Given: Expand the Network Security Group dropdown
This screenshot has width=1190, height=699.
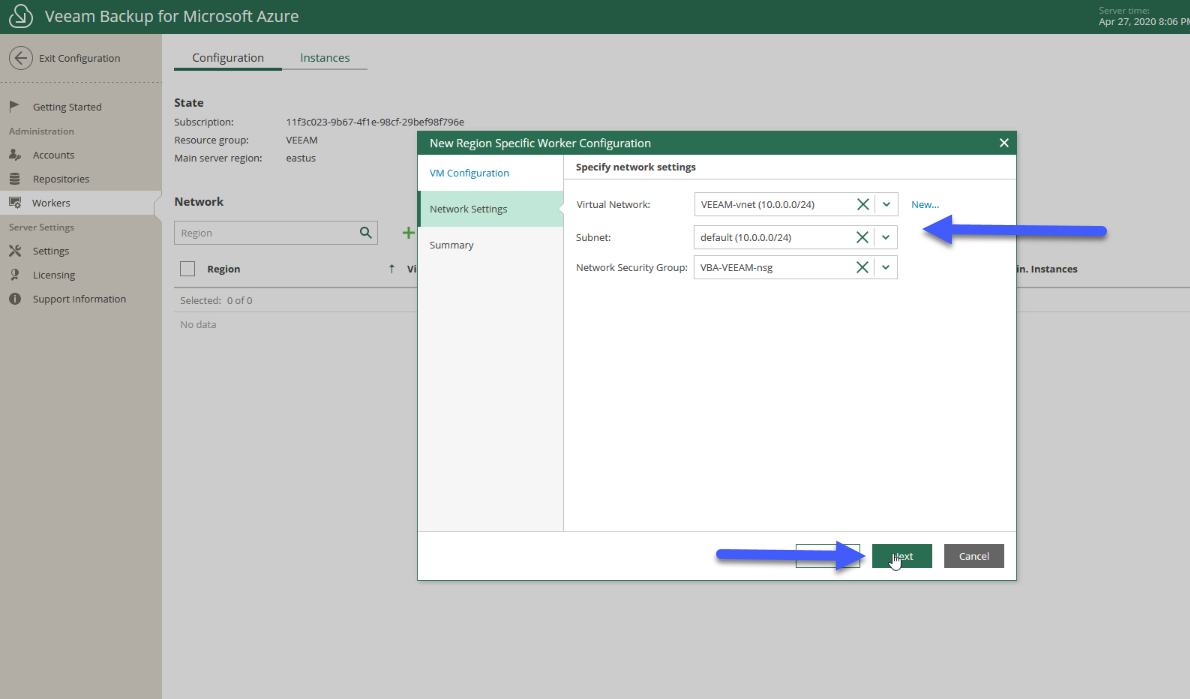Looking at the screenshot, I should tap(886, 267).
